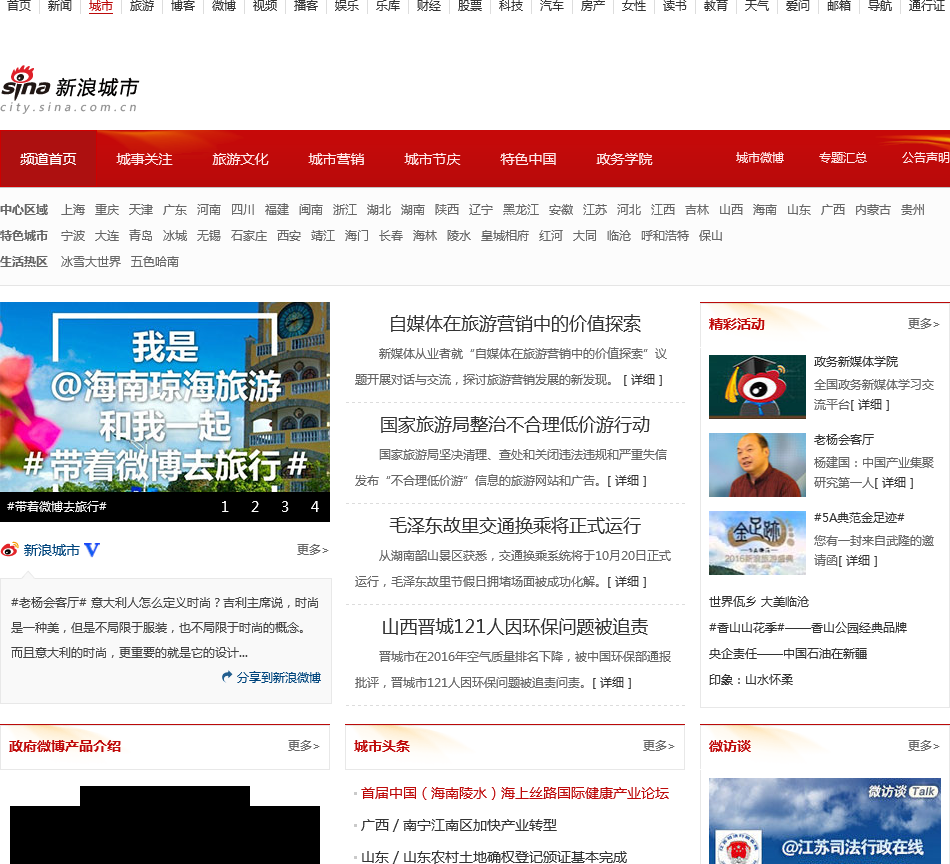Viewport: 950px width, 864px height.
Task: Expand 更多 in 城市头条 panel
Action: click(x=659, y=745)
